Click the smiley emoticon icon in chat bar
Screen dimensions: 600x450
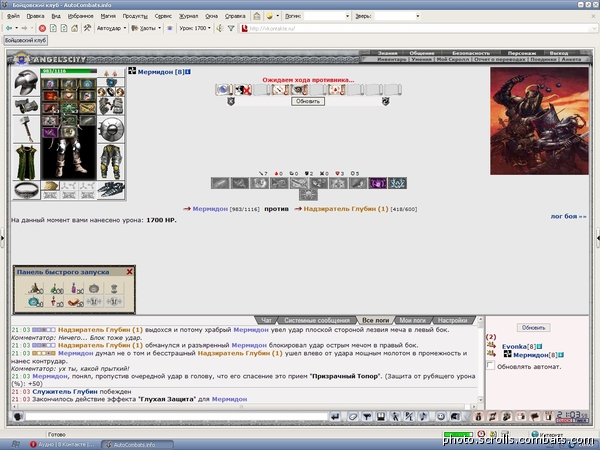[441, 417]
